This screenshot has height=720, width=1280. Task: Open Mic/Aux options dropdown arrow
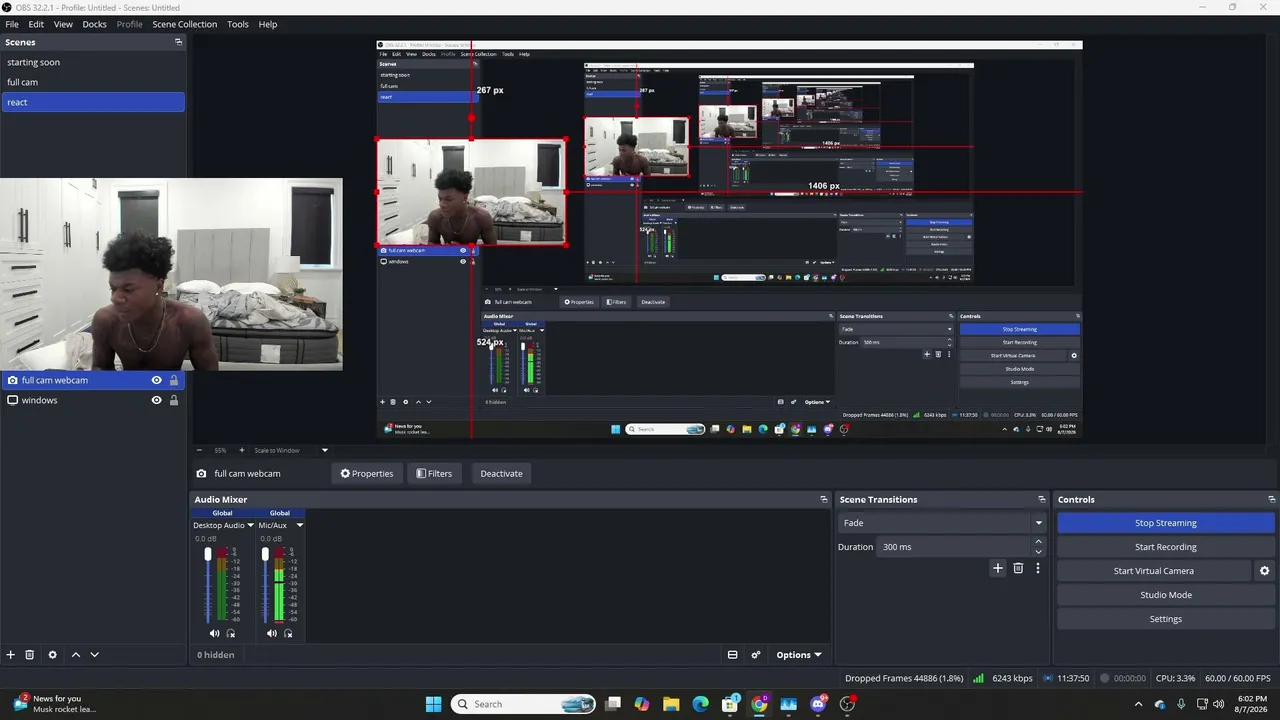tap(299, 525)
